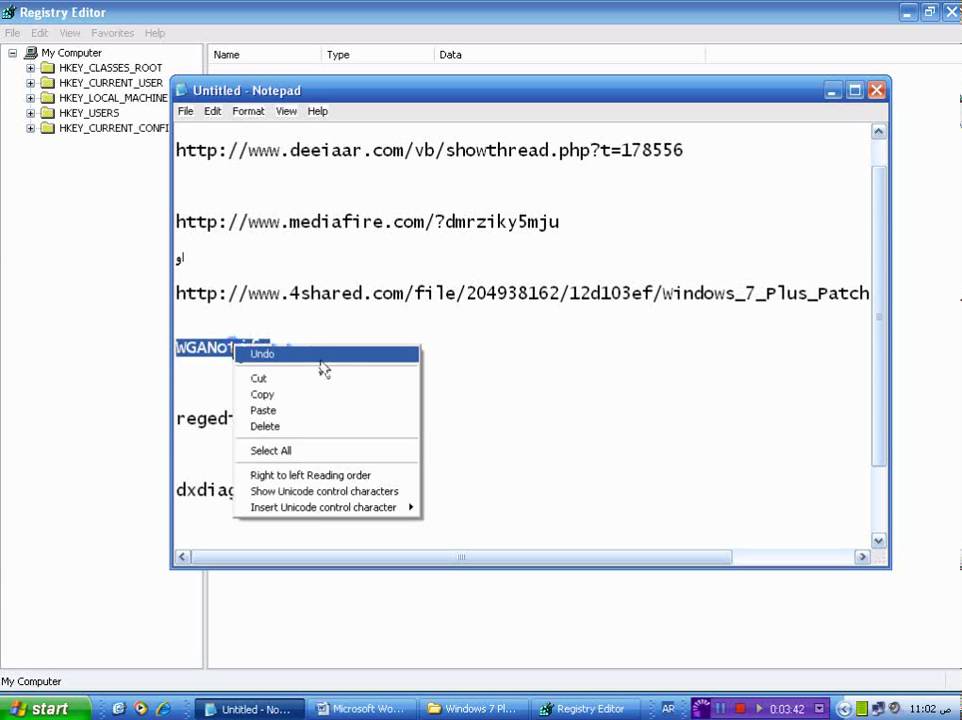
Task: Click Notepad horizontal scrollbar left arrow
Action: pos(183,557)
